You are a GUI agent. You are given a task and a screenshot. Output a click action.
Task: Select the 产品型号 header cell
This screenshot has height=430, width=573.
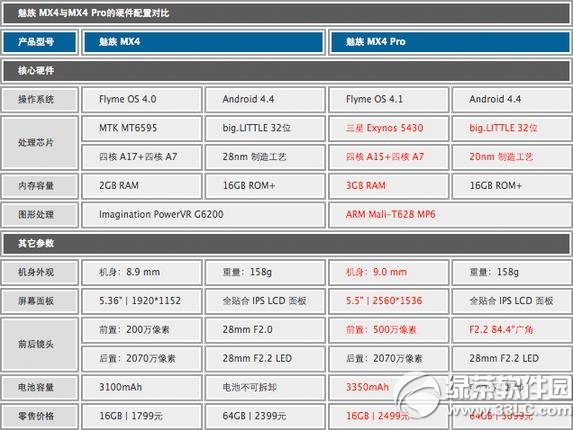pos(40,42)
